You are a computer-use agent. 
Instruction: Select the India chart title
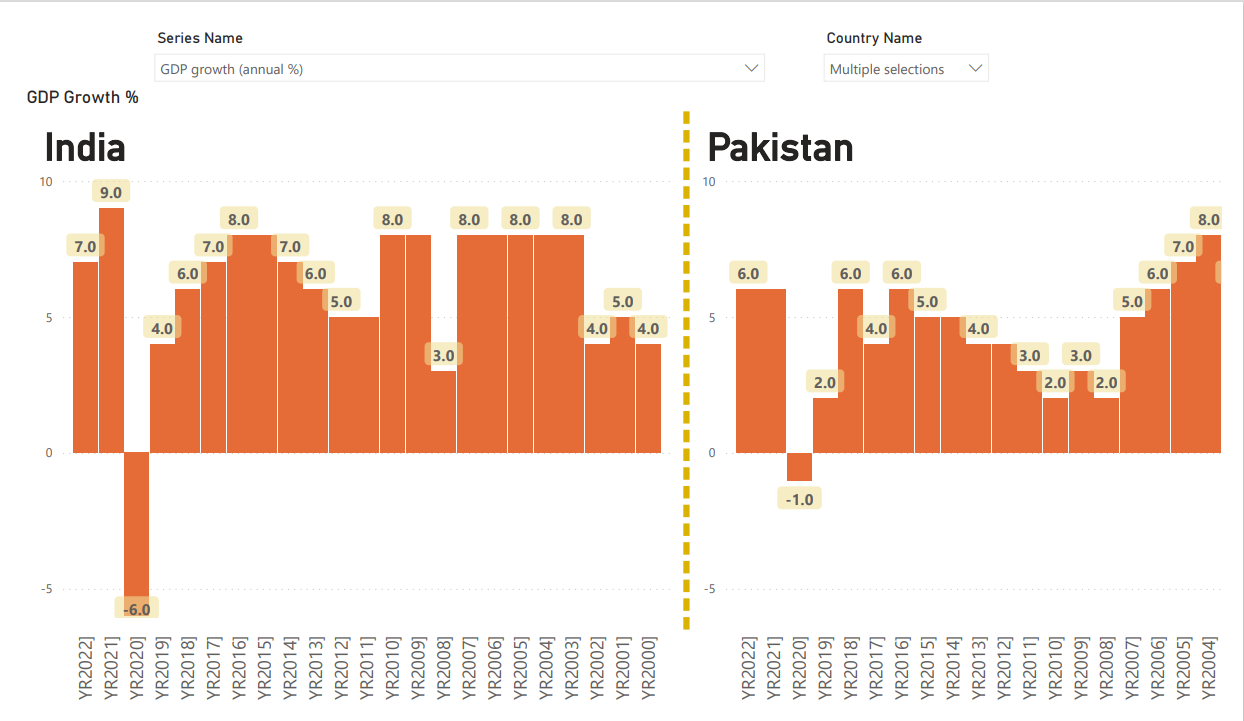point(85,147)
